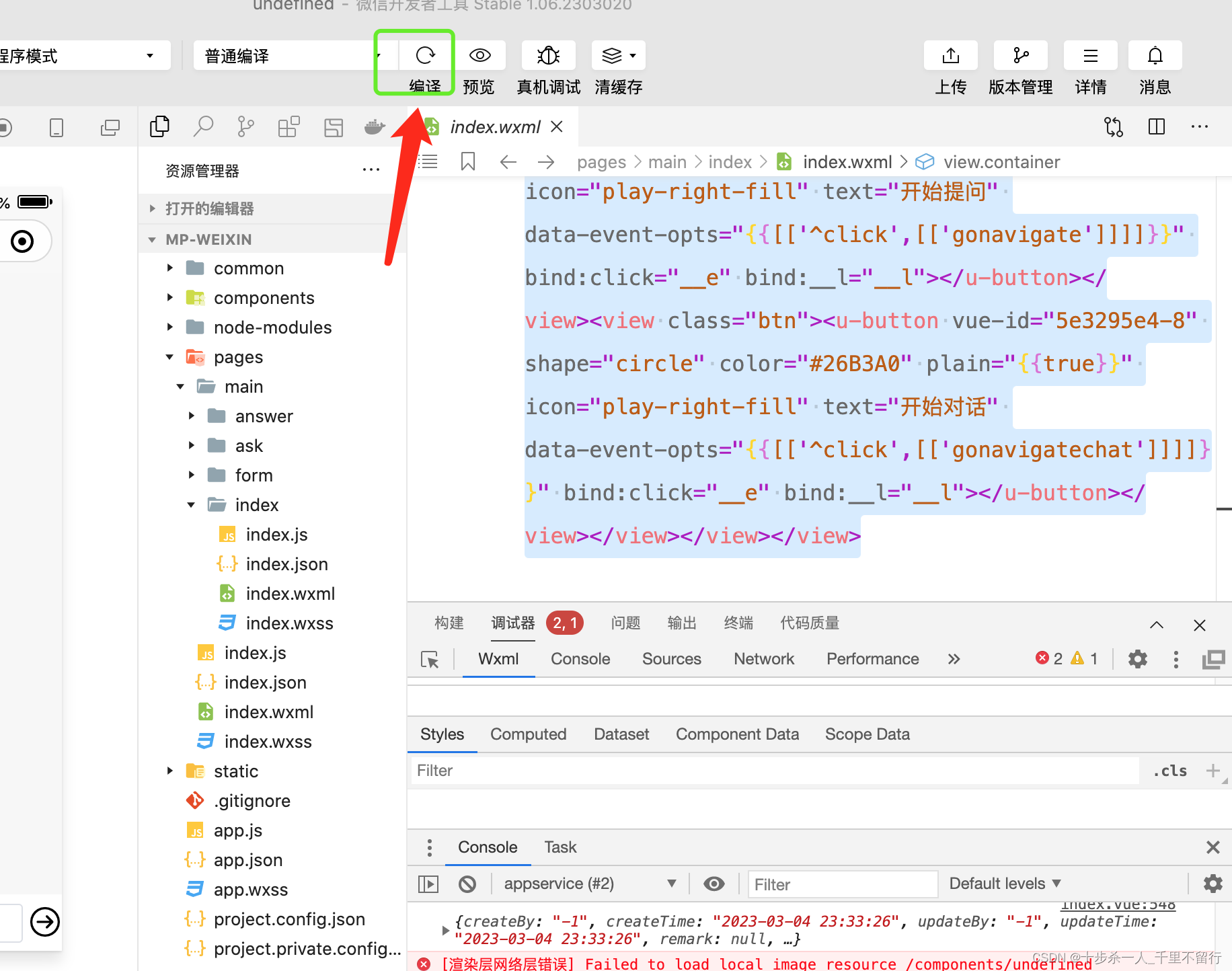Open debugger settings gear icon
The height and width of the screenshot is (971, 1232).
[x=1137, y=659]
